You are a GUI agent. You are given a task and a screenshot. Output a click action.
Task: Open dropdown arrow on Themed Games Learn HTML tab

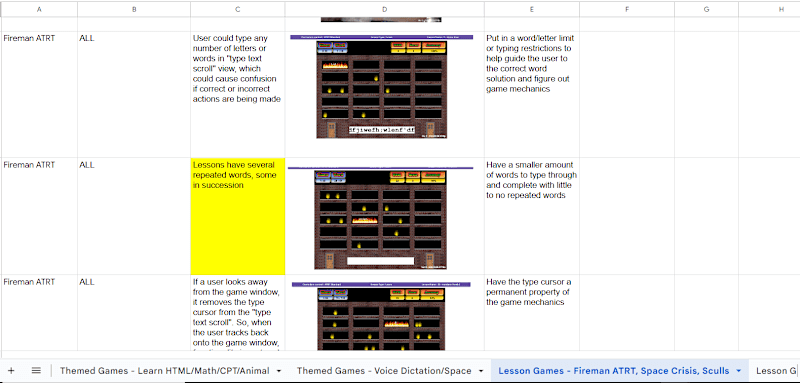coord(279,371)
